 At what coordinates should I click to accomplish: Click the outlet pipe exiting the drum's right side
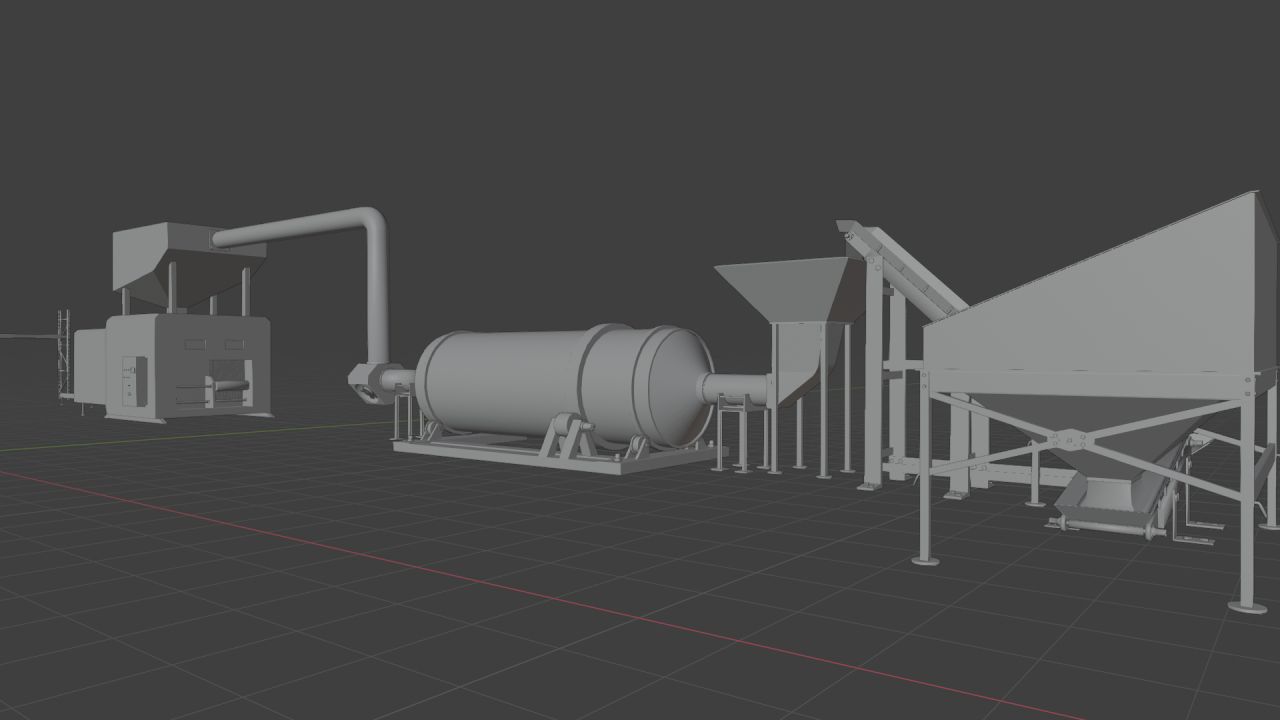pos(735,385)
